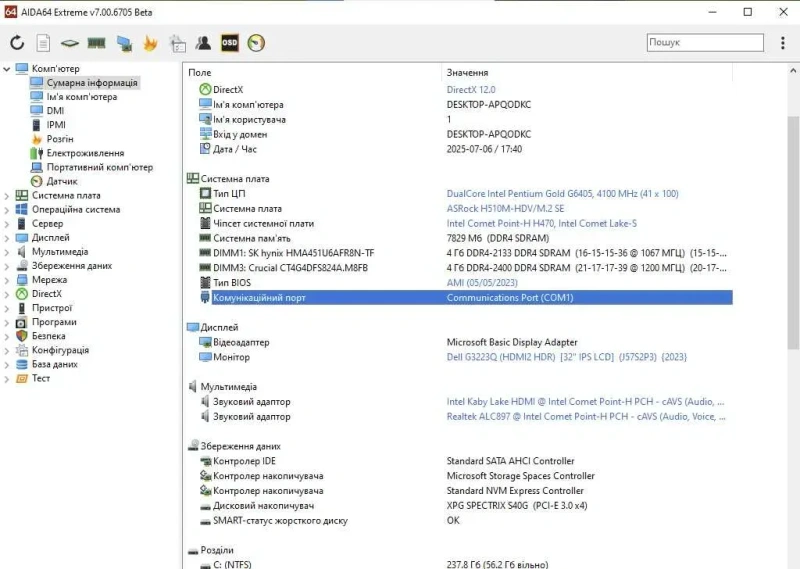The width and height of the screenshot is (800, 569).
Task: Open the flame stability test icon
Action: pyautogui.click(x=150, y=43)
